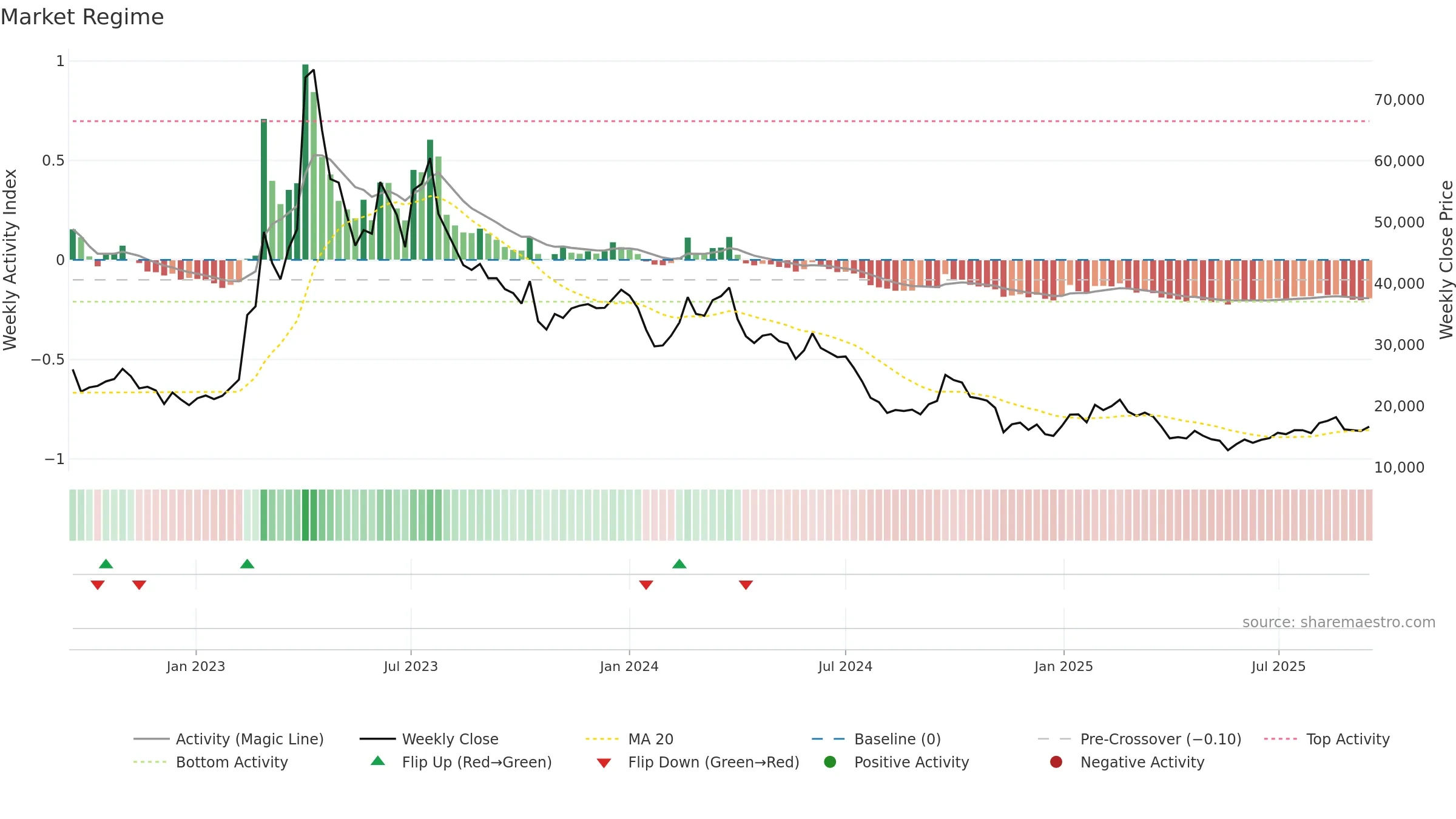Click the first red flip-down triangle in late 2022
Image resolution: width=1456 pixels, height=819 pixels.
[x=98, y=585]
